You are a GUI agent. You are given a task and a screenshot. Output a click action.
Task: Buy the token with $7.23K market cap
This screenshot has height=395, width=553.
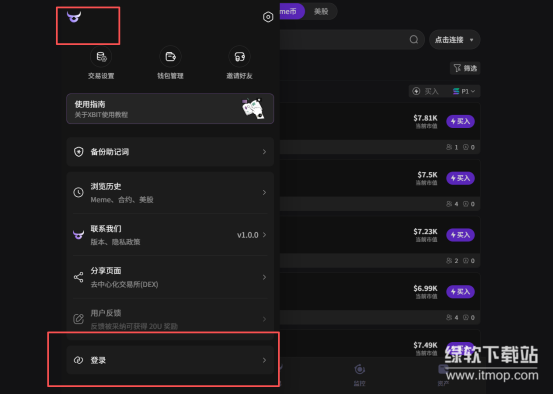(x=460, y=235)
